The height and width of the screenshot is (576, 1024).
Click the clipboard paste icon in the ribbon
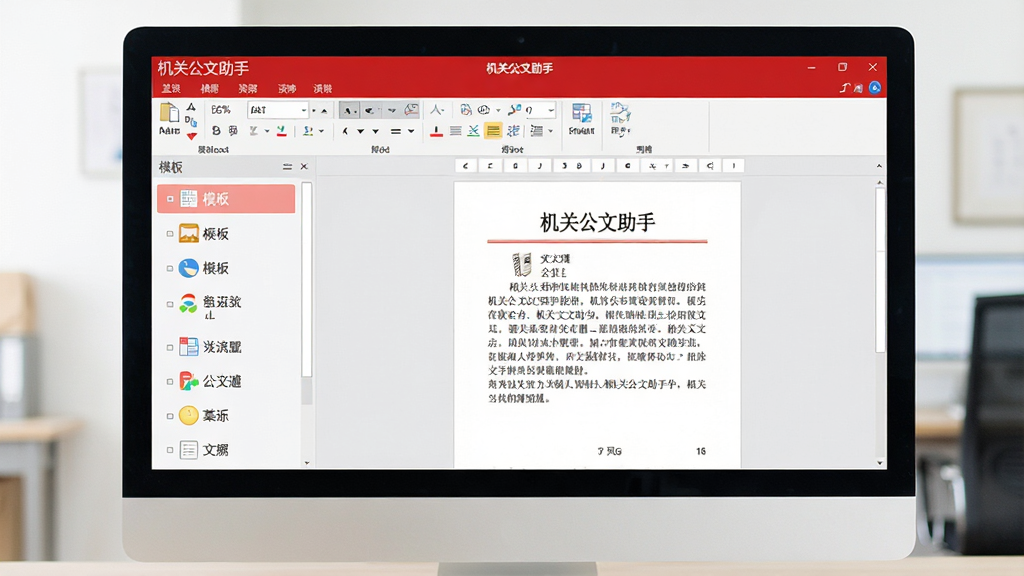pos(169,112)
